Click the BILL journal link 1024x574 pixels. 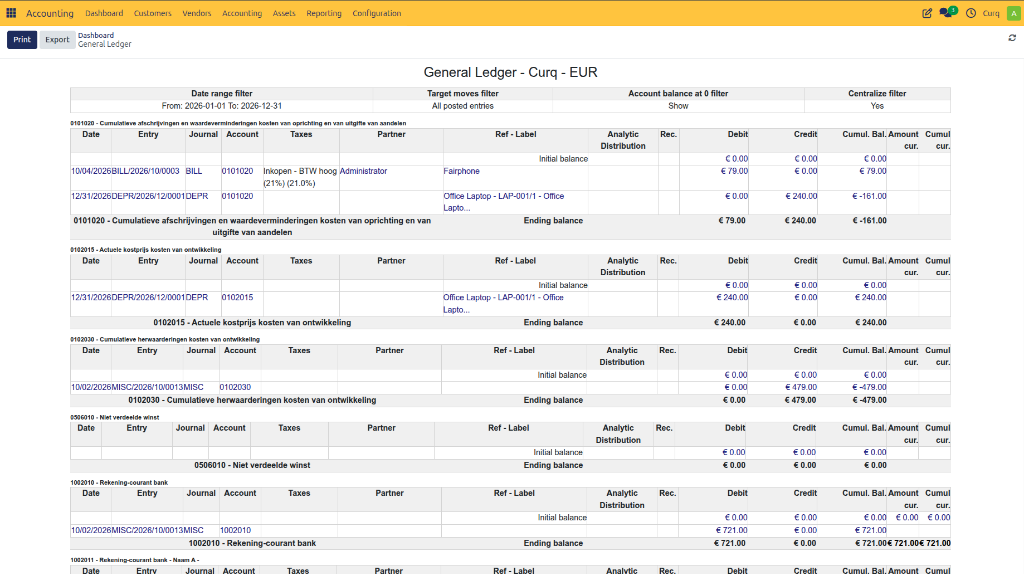tap(194, 171)
